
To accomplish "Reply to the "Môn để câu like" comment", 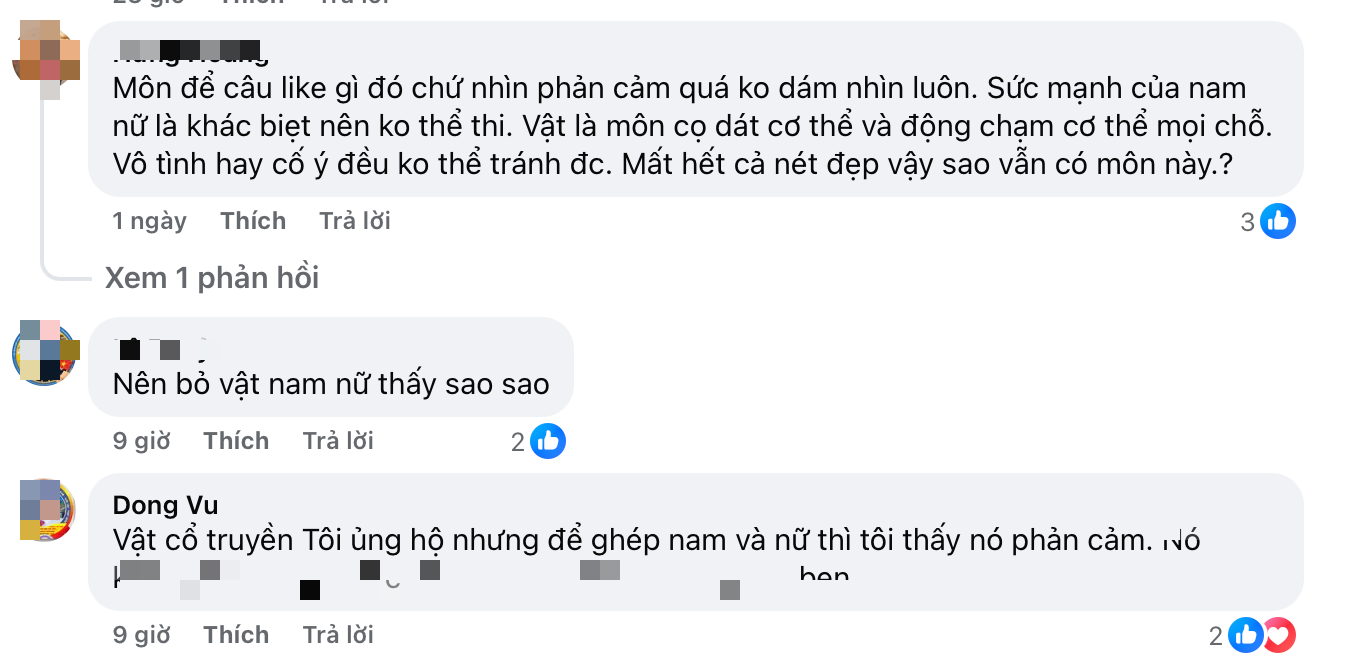I will 355,221.
